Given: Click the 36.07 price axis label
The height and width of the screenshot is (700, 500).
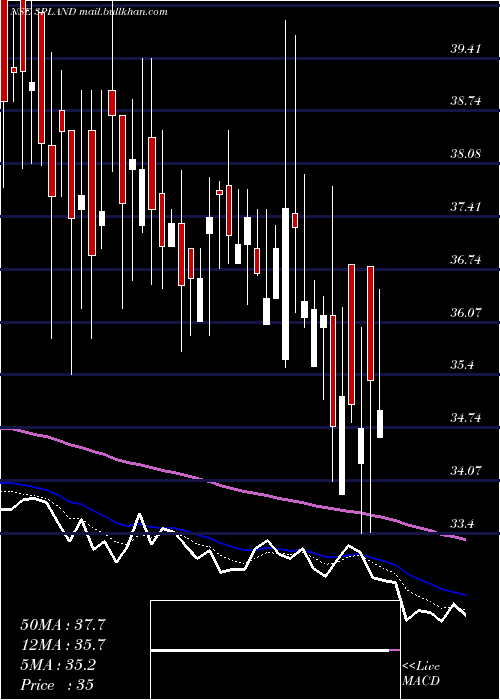Looking at the screenshot, I should tap(466, 312).
